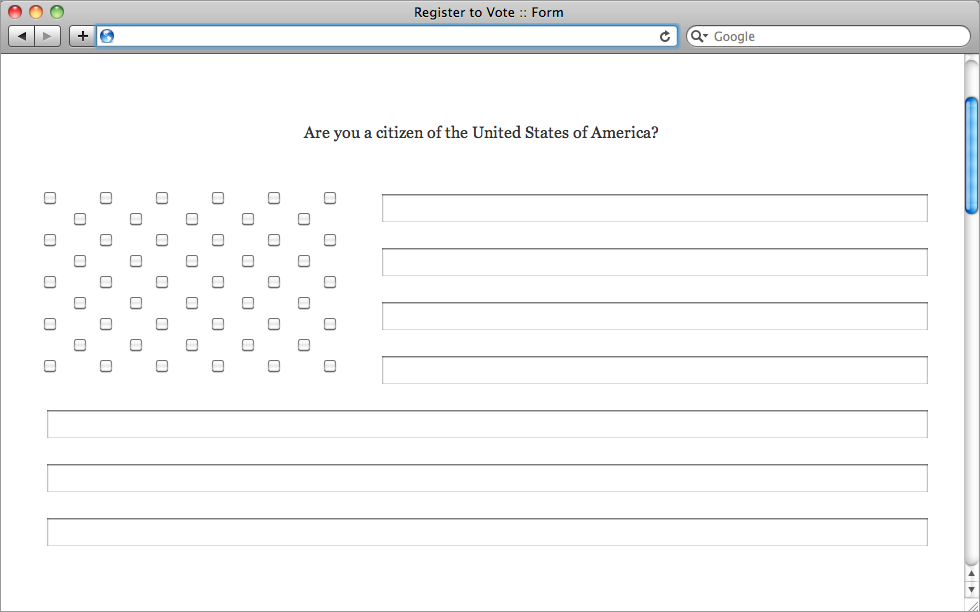The image size is (980, 612).
Task: Focus the browser address bar
Action: tap(386, 36)
